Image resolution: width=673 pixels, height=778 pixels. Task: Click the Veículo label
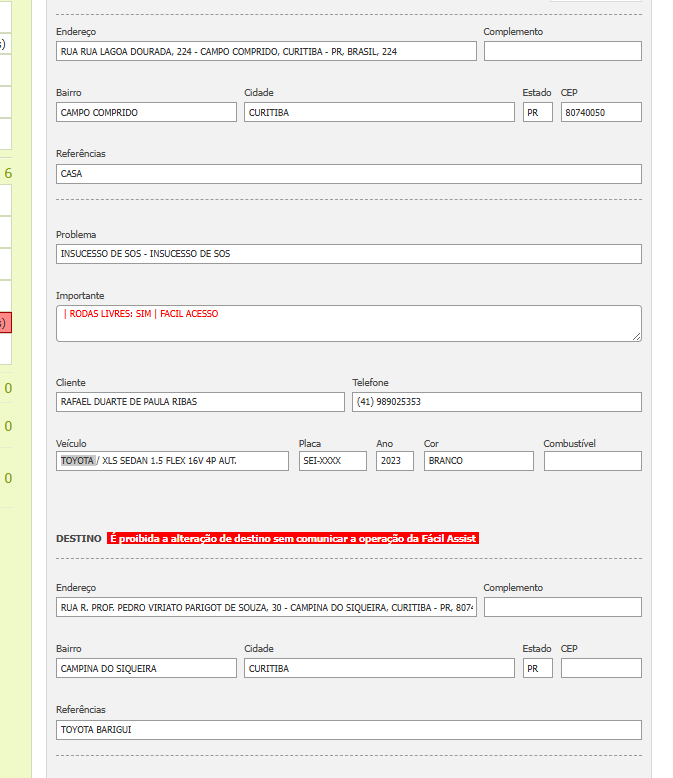[x=71, y=444]
